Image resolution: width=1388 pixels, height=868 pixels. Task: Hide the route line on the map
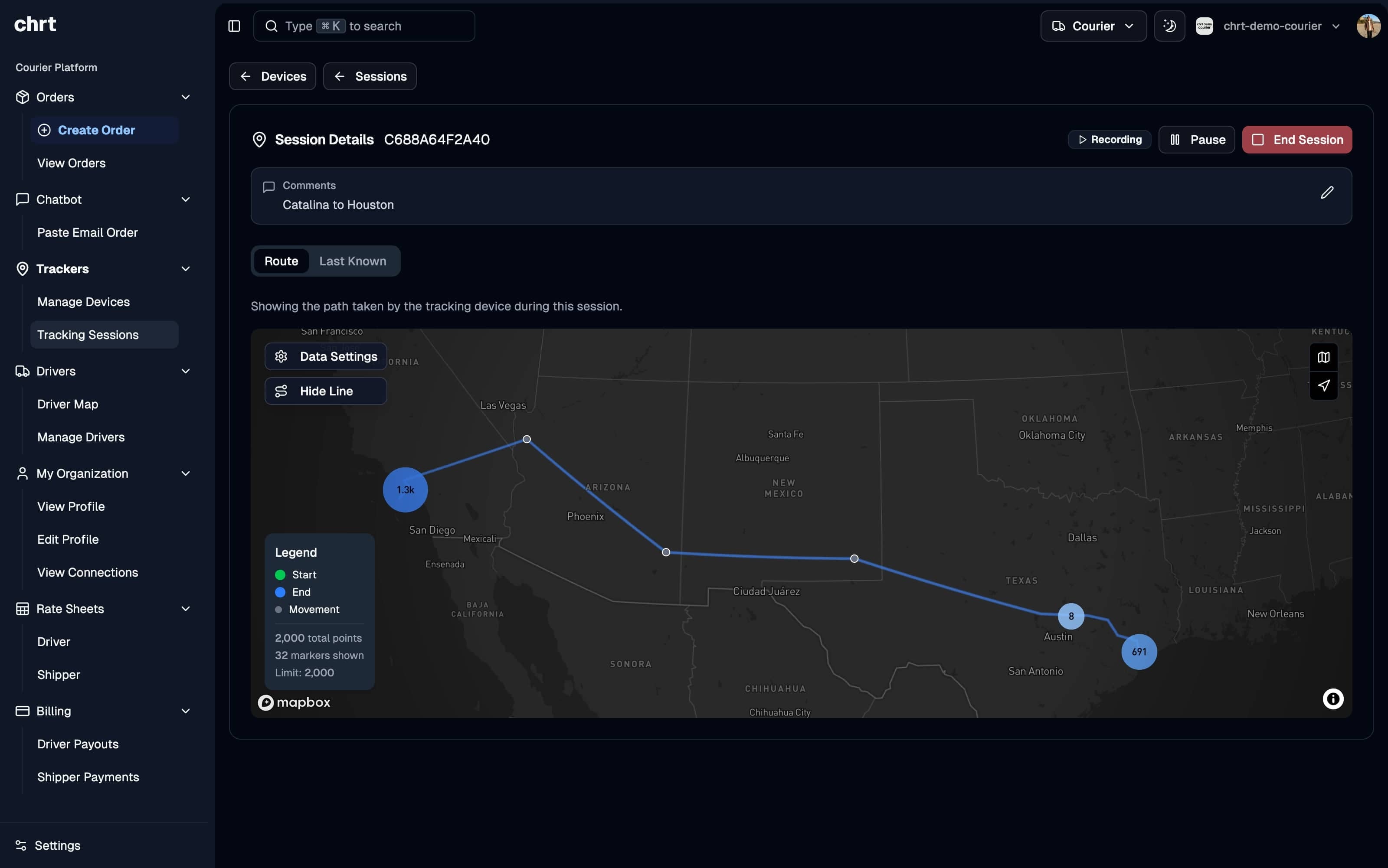325,391
